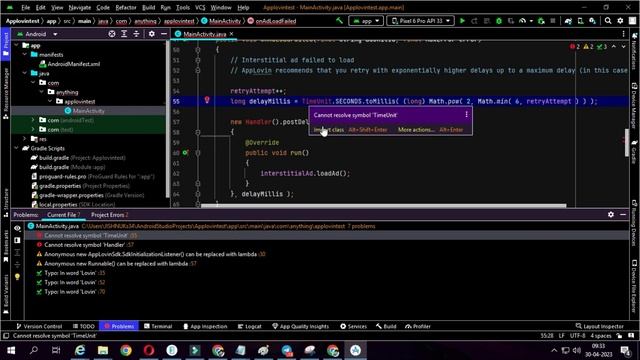Open Device Manager icon in toolbar
The image size is (640, 360).
(580, 21)
